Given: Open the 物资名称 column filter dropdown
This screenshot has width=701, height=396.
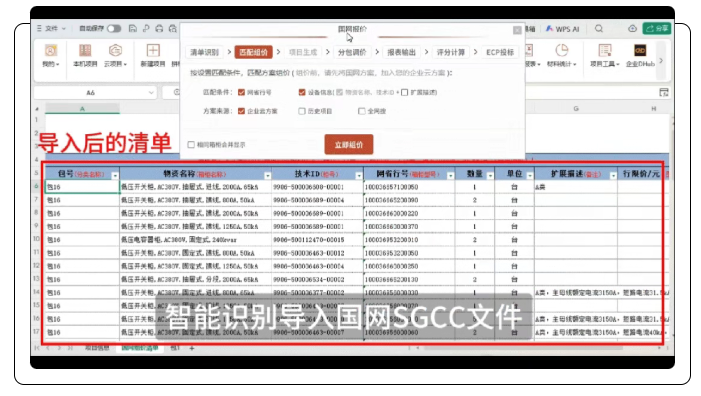Looking at the screenshot, I should tap(267, 176).
